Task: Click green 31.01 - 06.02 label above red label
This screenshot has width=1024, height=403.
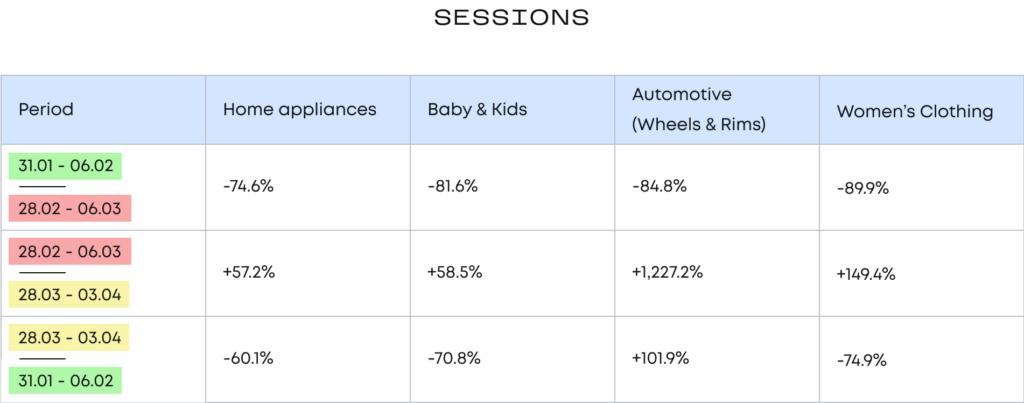Action: [65, 166]
